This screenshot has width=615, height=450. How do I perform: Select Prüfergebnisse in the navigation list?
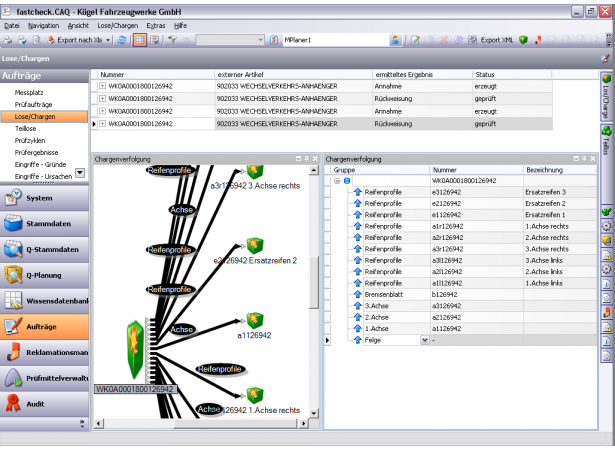pos(38,152)
